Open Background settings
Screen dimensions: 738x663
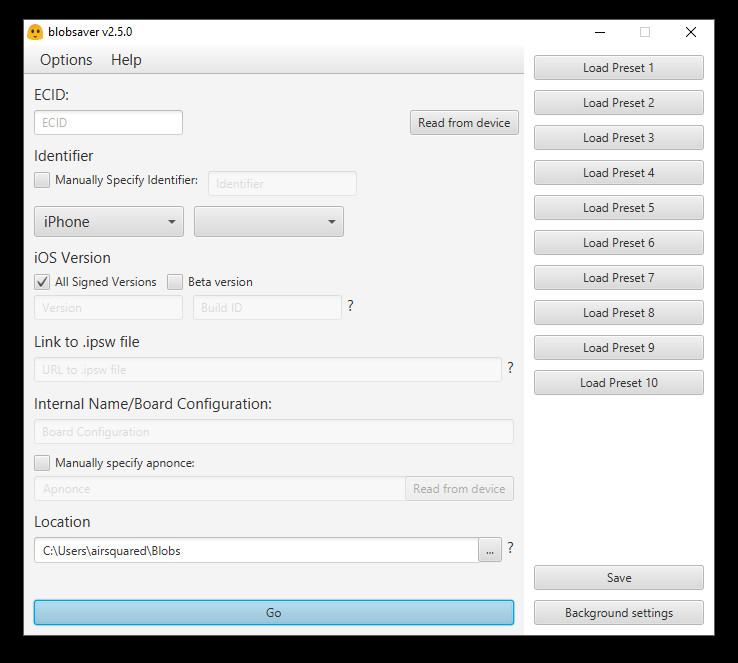tap(619, 613)
